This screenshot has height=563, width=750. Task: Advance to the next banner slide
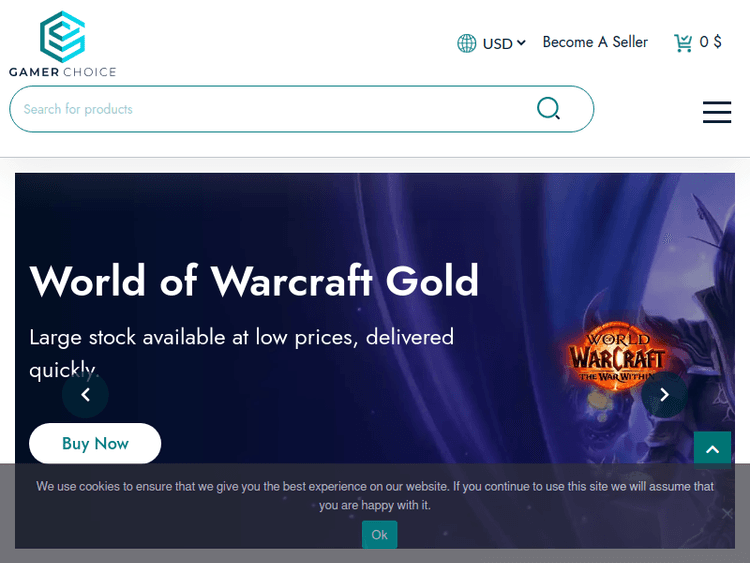pyautogui.click(x=664, y=395)
